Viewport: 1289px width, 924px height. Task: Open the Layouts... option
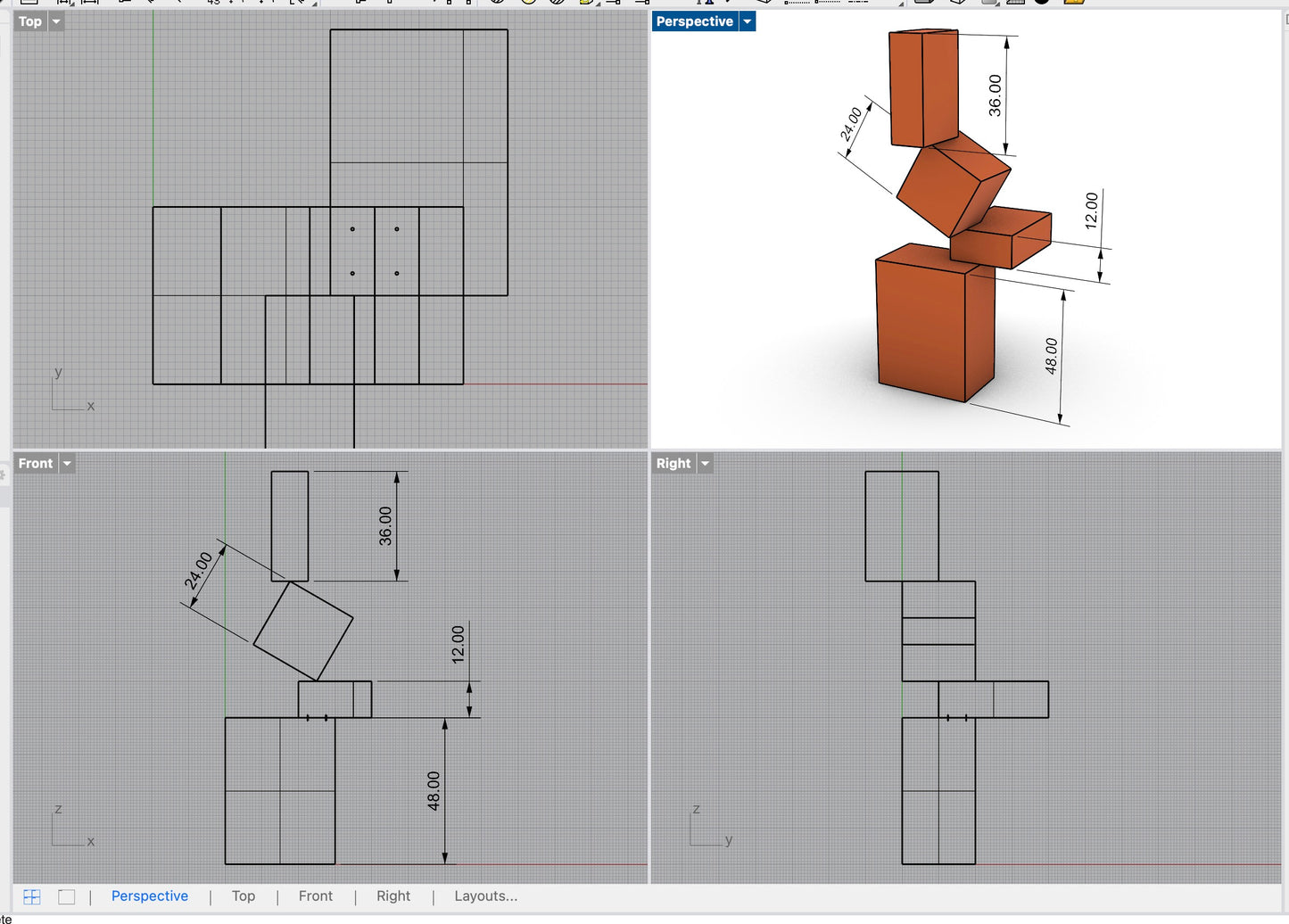pos(485,896)
